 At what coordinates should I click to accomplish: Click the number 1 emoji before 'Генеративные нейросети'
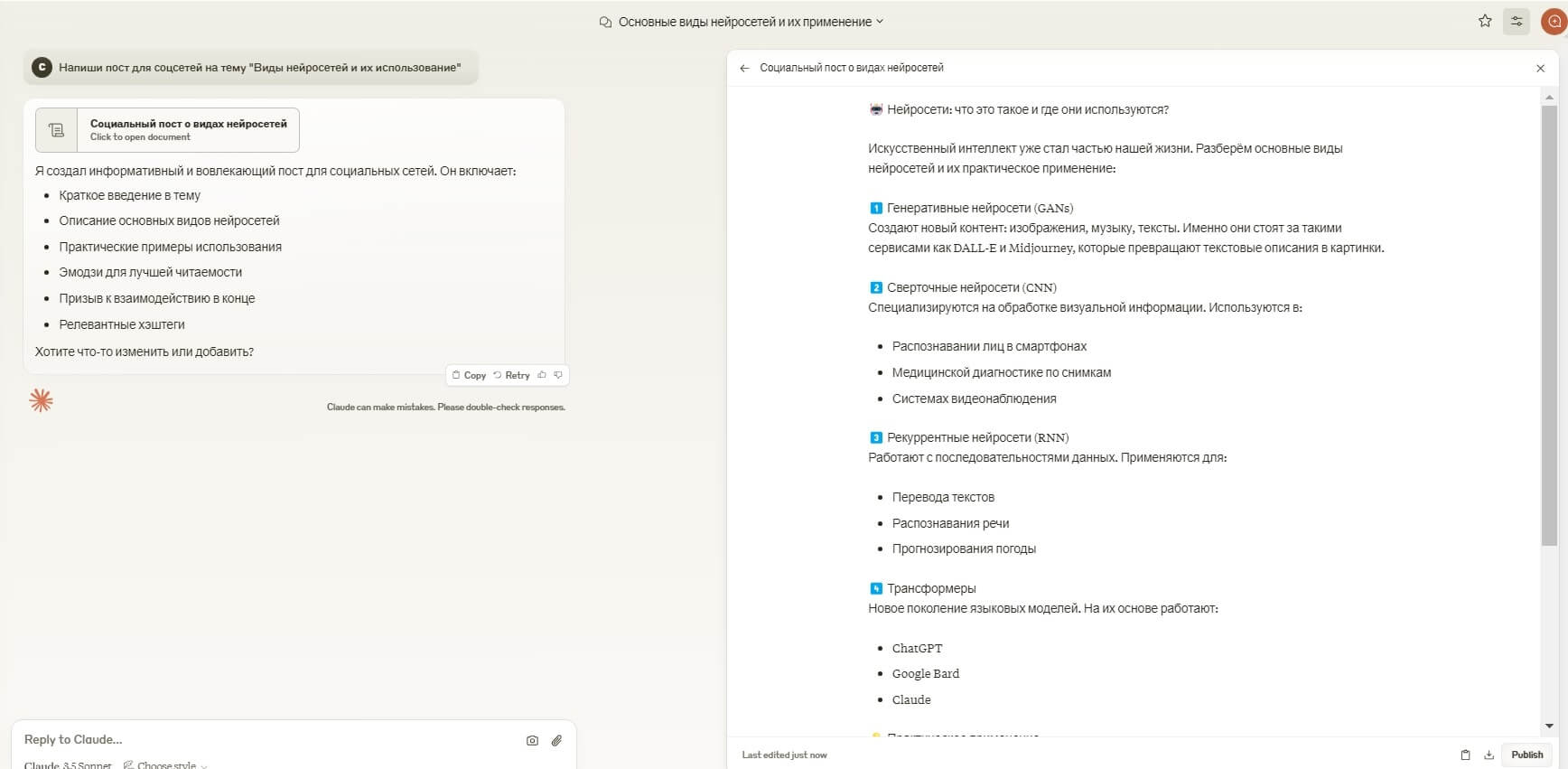click(x=875, y=208)
